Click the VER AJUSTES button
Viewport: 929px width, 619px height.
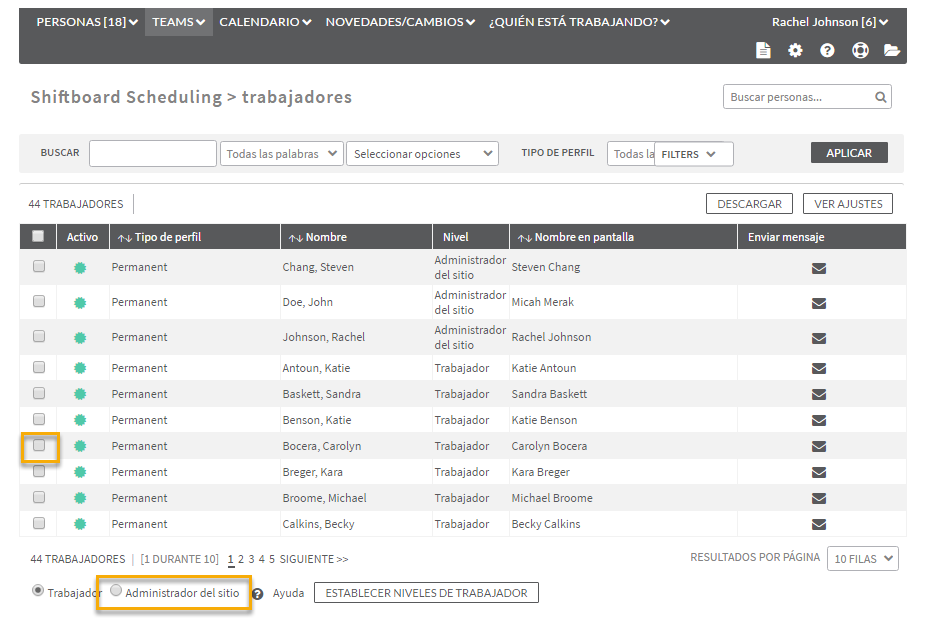848,204
